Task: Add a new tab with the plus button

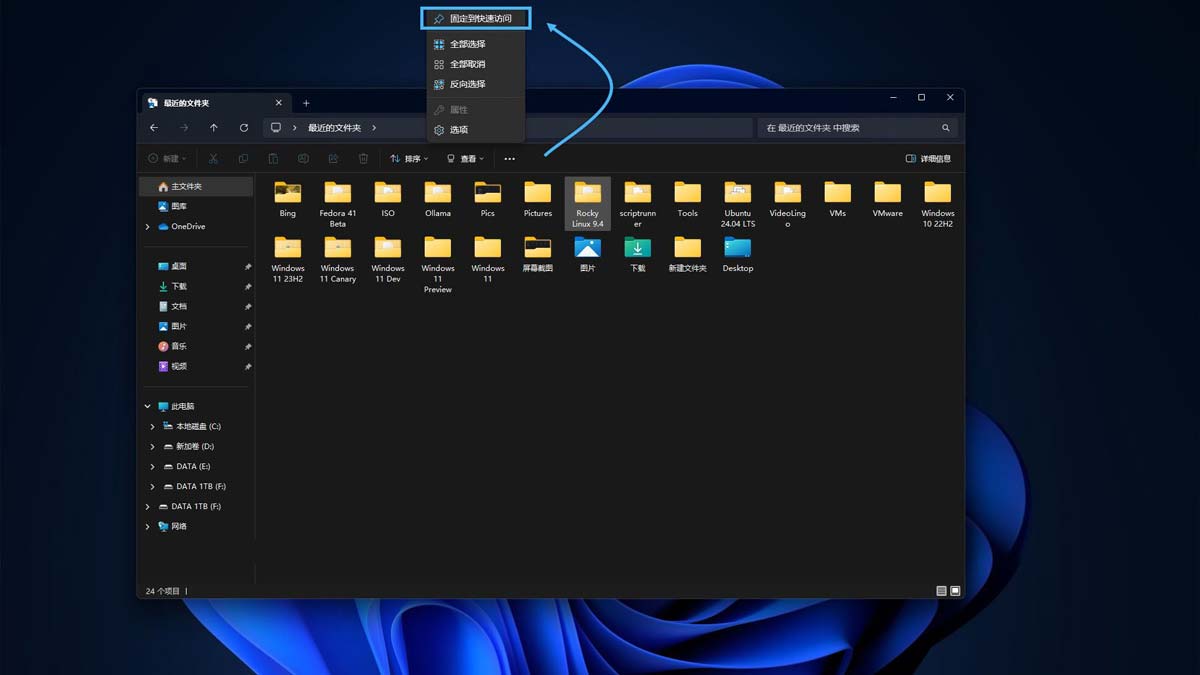Action: click(x=306, y=103)
